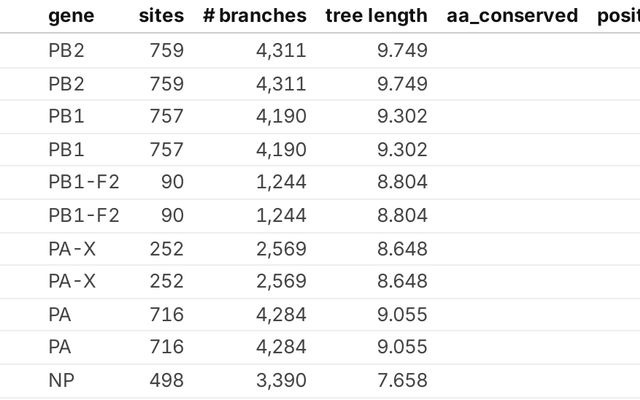
Task: Click the empty aa_conserved cell in NP row
Action: click(x=512, y=380)
